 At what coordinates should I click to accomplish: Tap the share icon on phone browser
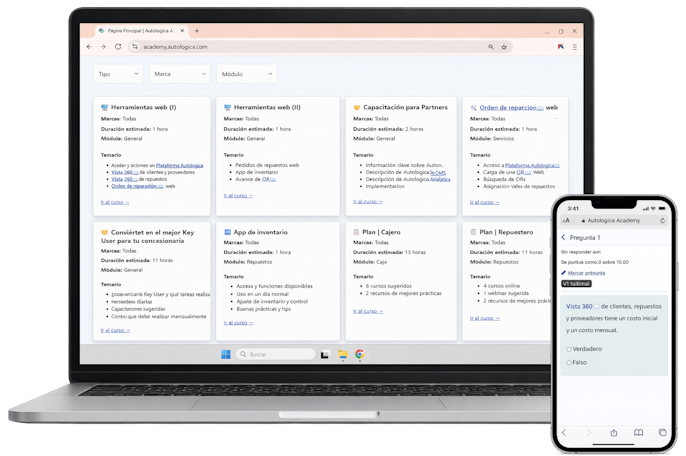pos(614,432)
